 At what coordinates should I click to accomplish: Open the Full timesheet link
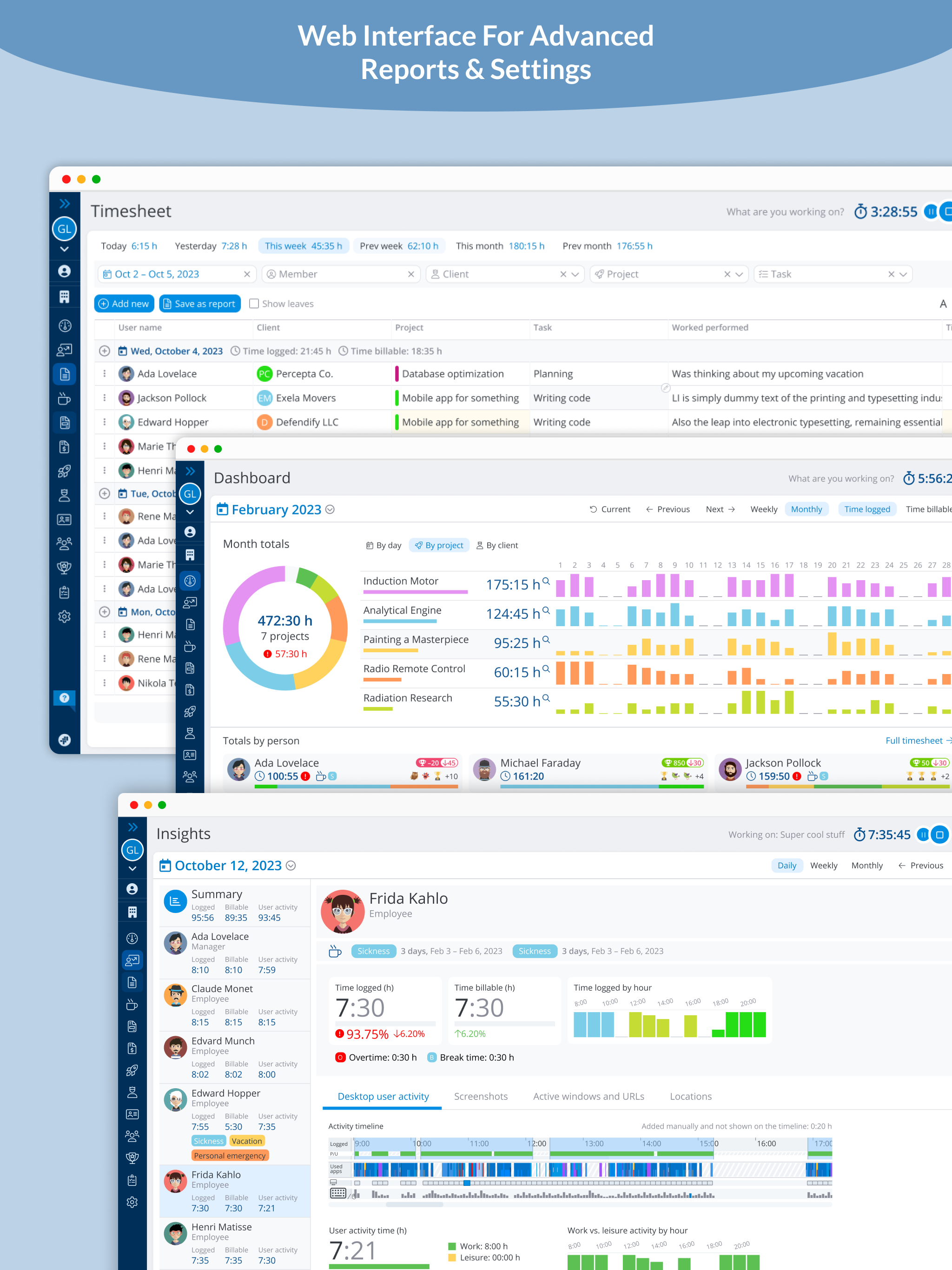918,741
